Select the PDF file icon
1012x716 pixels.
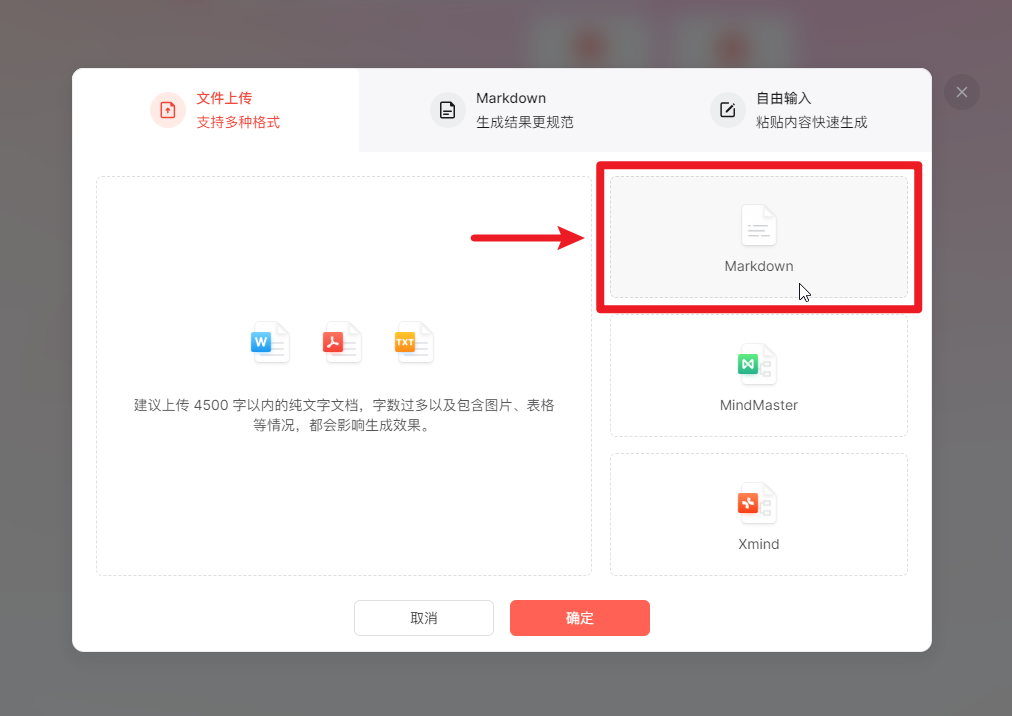coord(341,342)
